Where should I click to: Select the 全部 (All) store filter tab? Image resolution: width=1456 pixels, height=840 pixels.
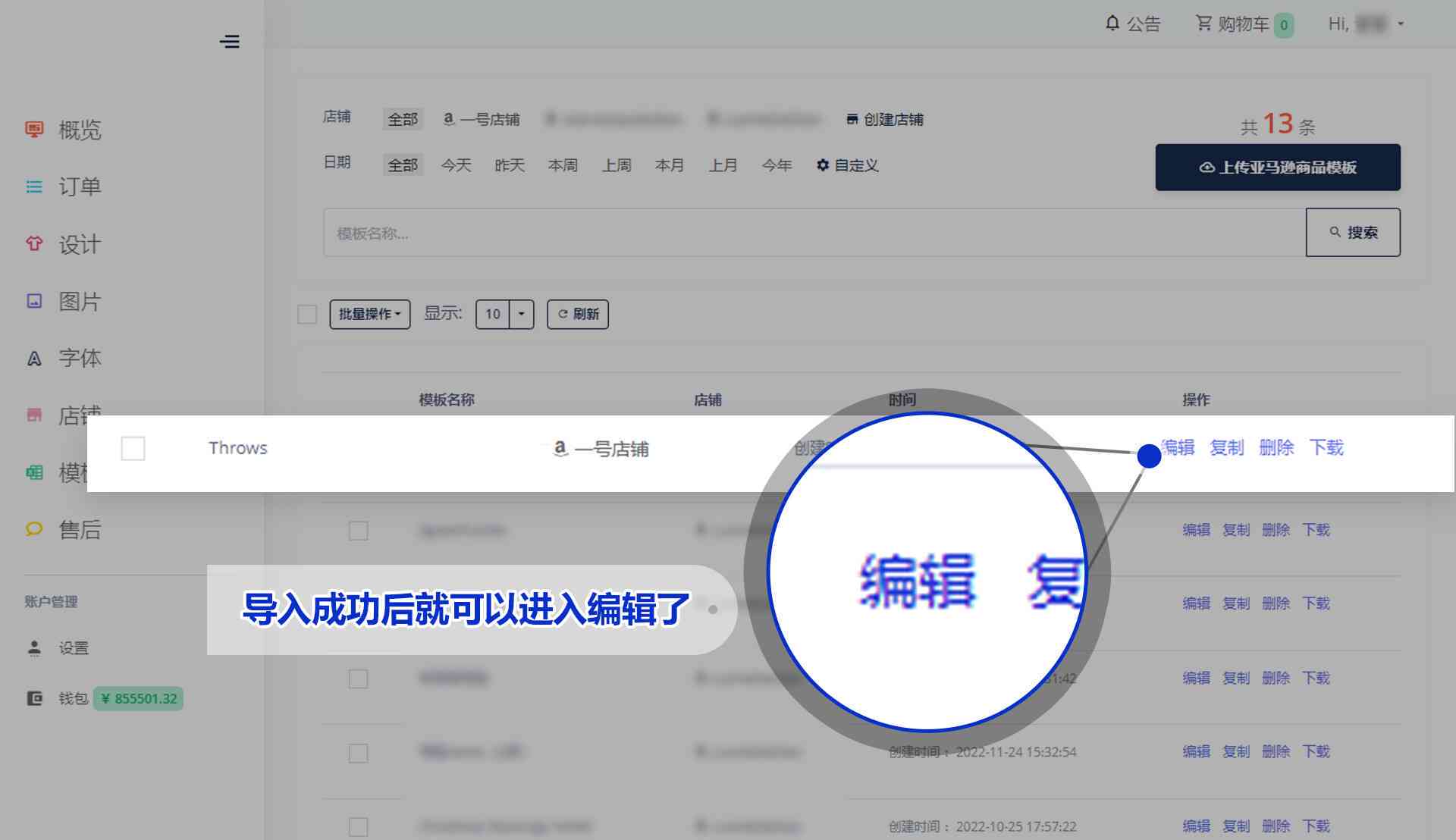pos(403,118)
